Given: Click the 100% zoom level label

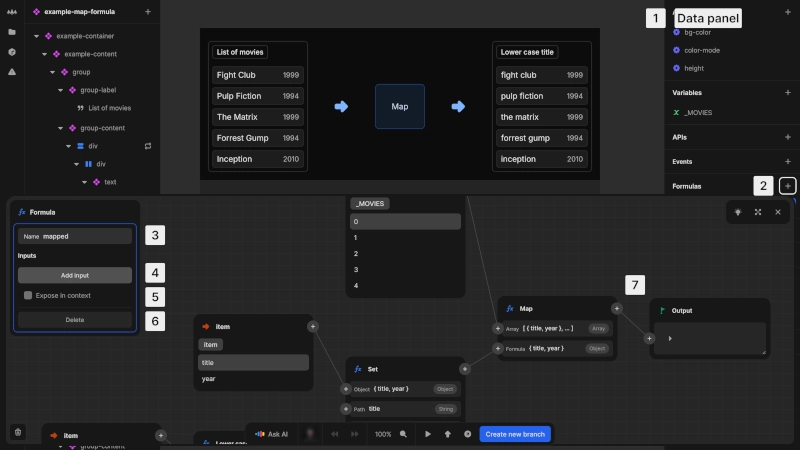Looking at the screenshot, I should click(x=383, y=434).
